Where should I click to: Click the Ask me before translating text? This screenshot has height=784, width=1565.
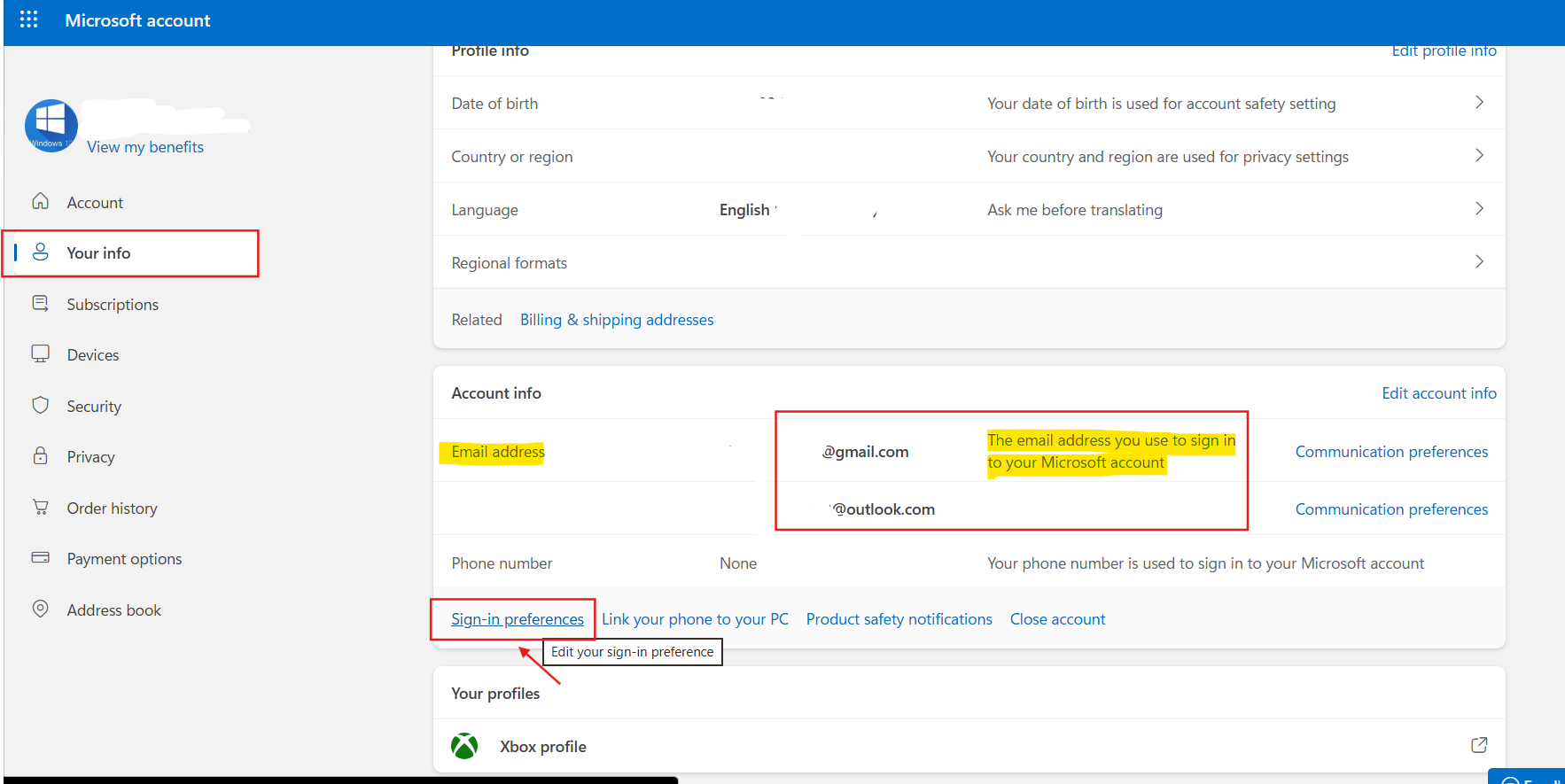[1075, 210]
